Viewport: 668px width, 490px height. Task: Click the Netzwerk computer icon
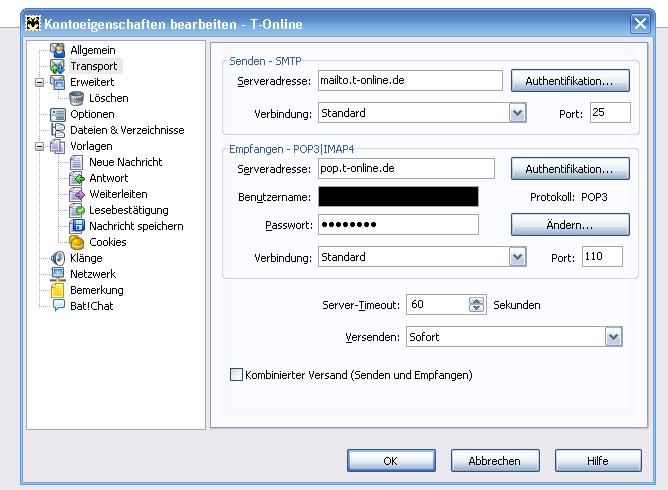coord(58,274)
